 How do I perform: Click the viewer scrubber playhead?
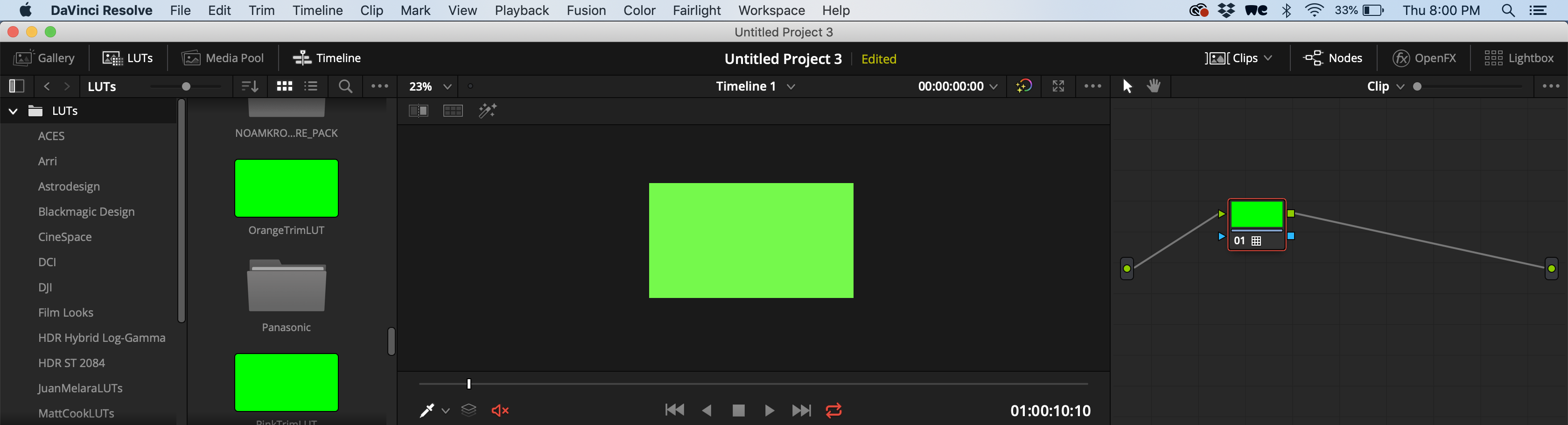[x=469, y=383]
